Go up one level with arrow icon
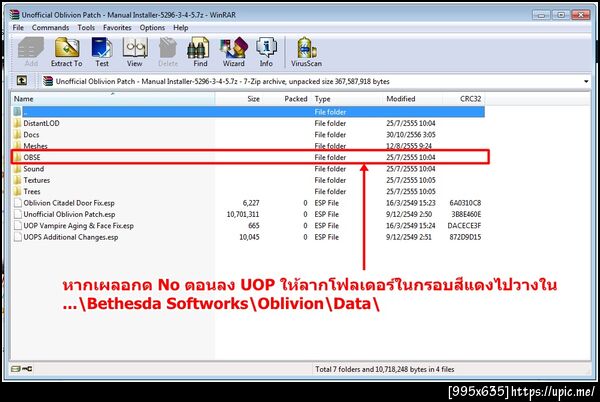The image size is (600, 402). pyautogui.click(x=22, y=81)
